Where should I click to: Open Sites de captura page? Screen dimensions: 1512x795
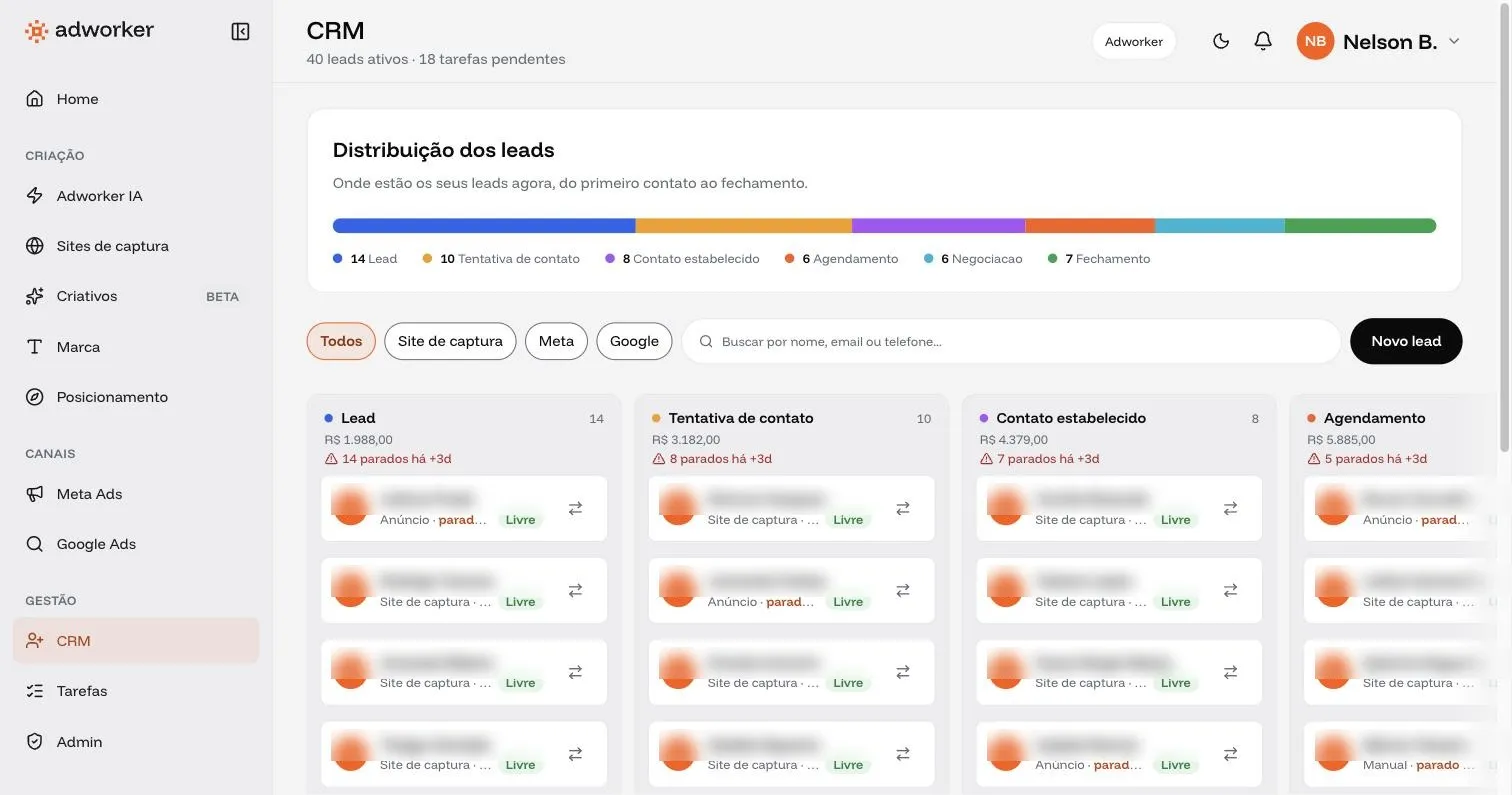coord(136,246)
